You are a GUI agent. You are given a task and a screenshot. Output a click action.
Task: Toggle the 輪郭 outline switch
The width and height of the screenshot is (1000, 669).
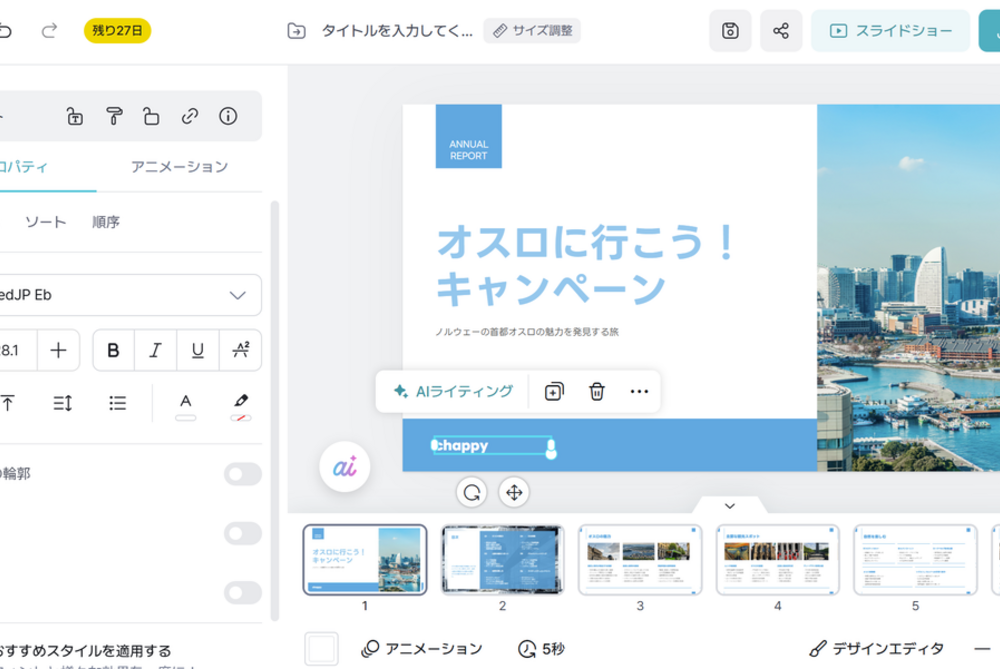click(x=242, y=474)
